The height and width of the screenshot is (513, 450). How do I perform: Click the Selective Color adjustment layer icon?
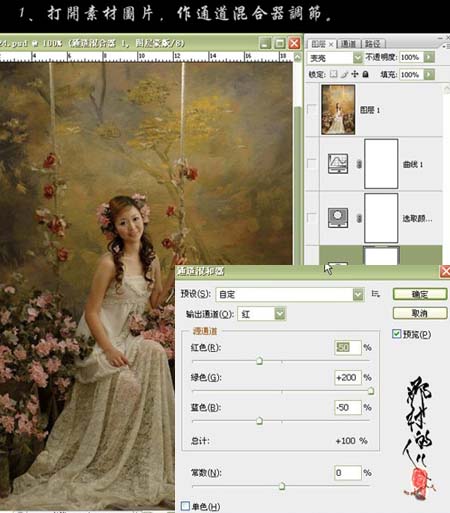[338, 218]
